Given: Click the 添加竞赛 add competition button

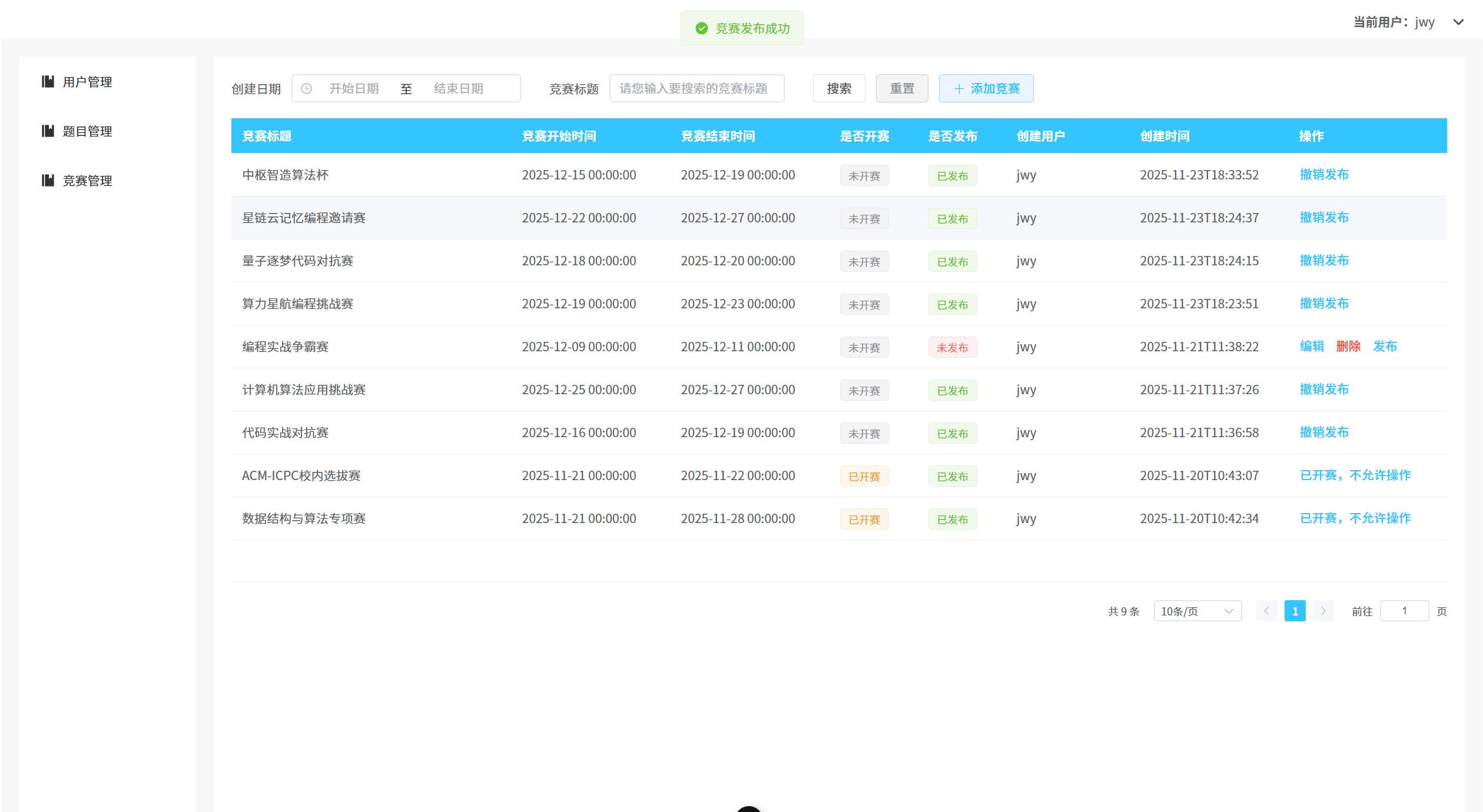Looking at the screenshot, I should point(986,89).
